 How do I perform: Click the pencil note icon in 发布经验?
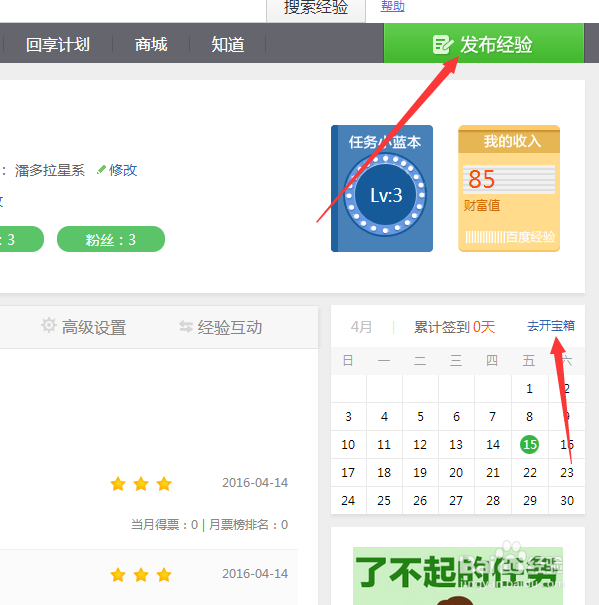[x=443, y=44]
